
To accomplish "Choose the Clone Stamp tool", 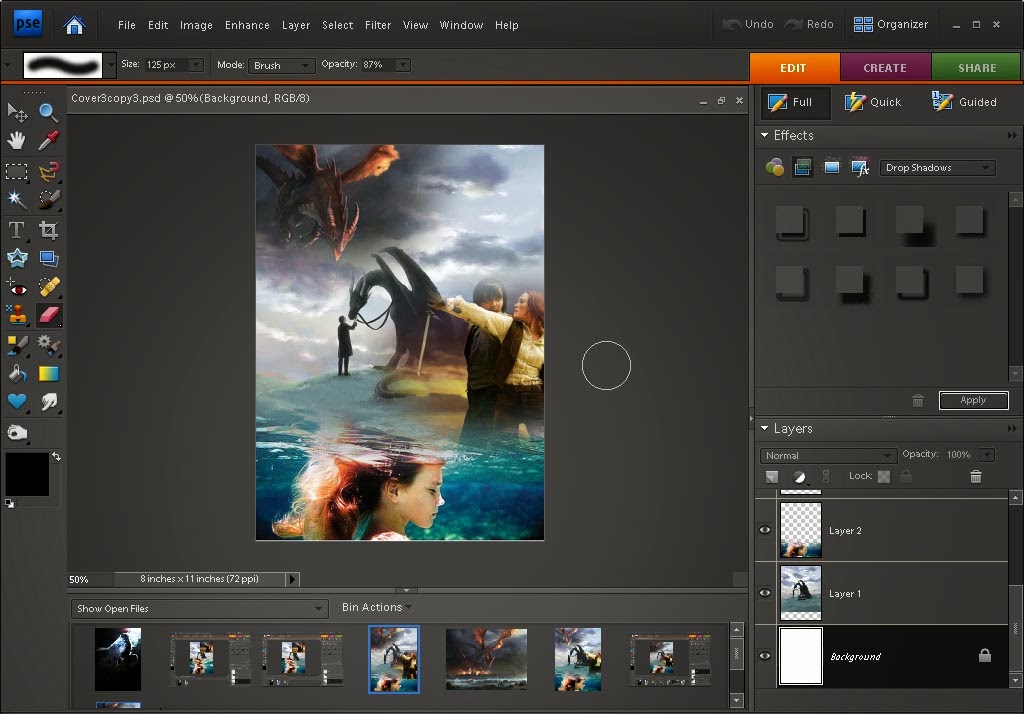I will tap(17, 316).
